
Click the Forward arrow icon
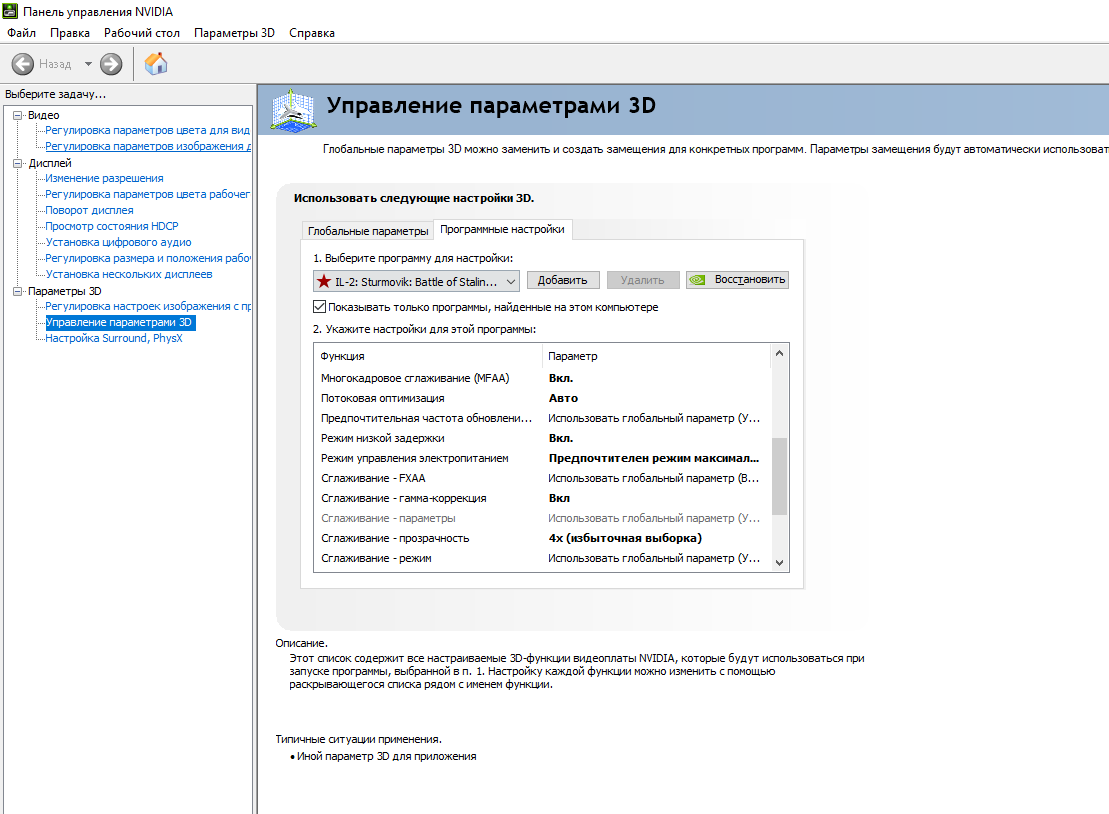[x=111, y=64]
